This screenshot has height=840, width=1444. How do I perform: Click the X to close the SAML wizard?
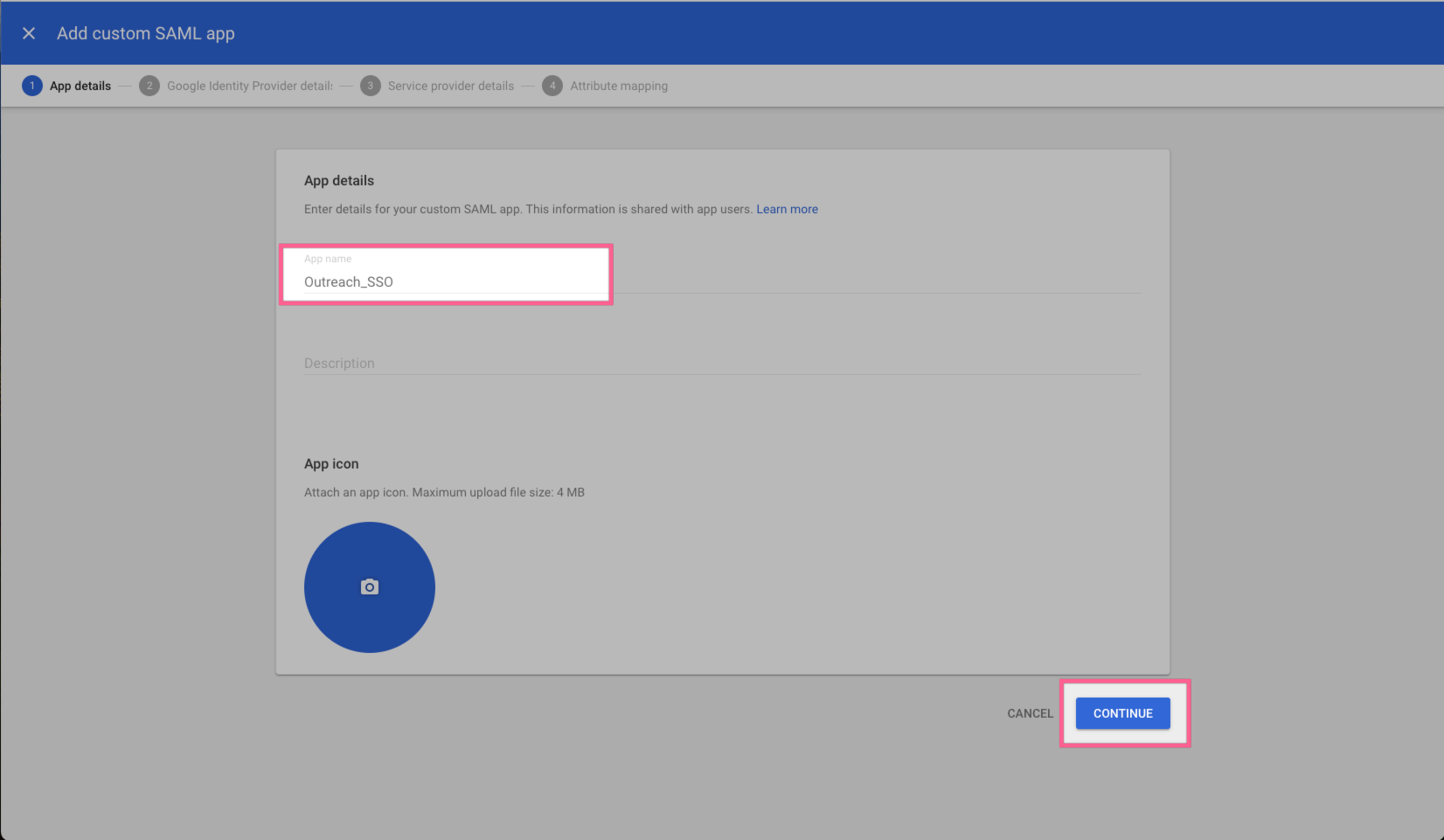click(x=29, y=32)
